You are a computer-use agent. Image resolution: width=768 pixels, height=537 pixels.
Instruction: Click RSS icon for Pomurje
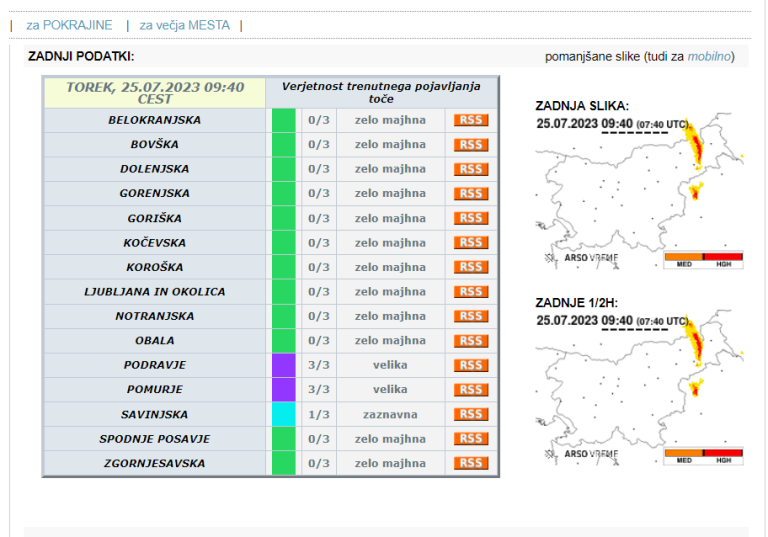470,390
